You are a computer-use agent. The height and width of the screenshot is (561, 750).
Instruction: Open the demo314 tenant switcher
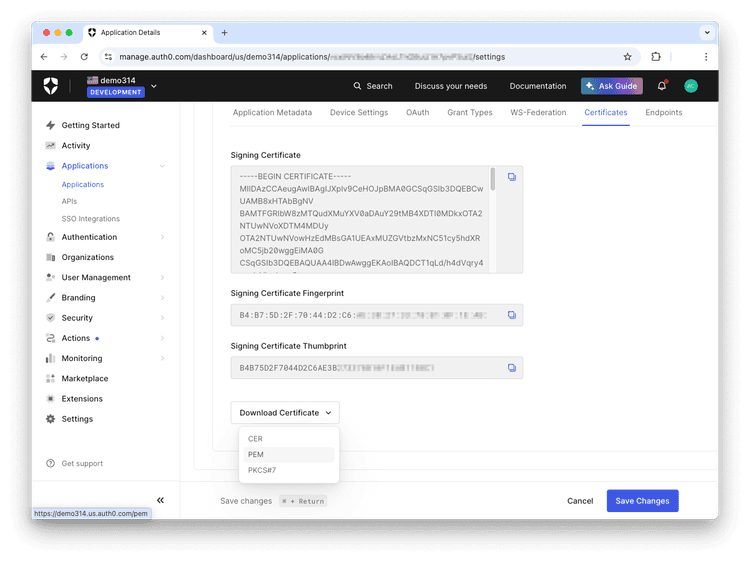pyautogui.click(x=121, y=86)
